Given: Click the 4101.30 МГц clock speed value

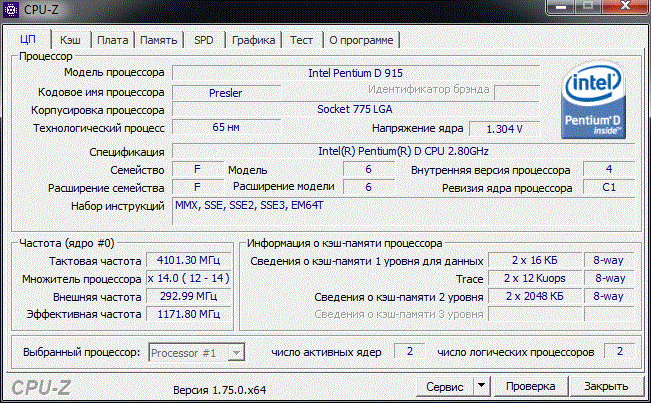Looking at the screenshot, I should [x=188, y=260].
